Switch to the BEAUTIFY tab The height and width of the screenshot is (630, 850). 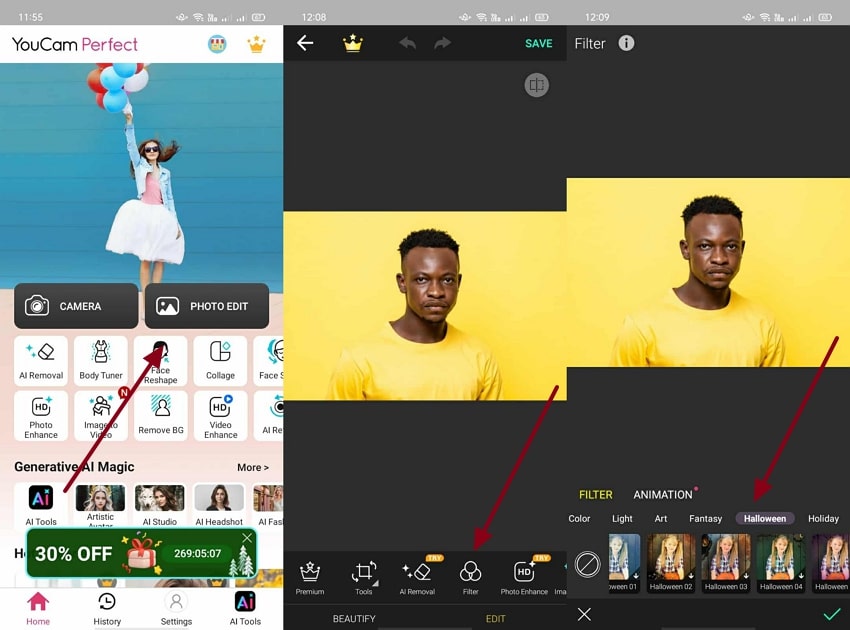point(354,619)
